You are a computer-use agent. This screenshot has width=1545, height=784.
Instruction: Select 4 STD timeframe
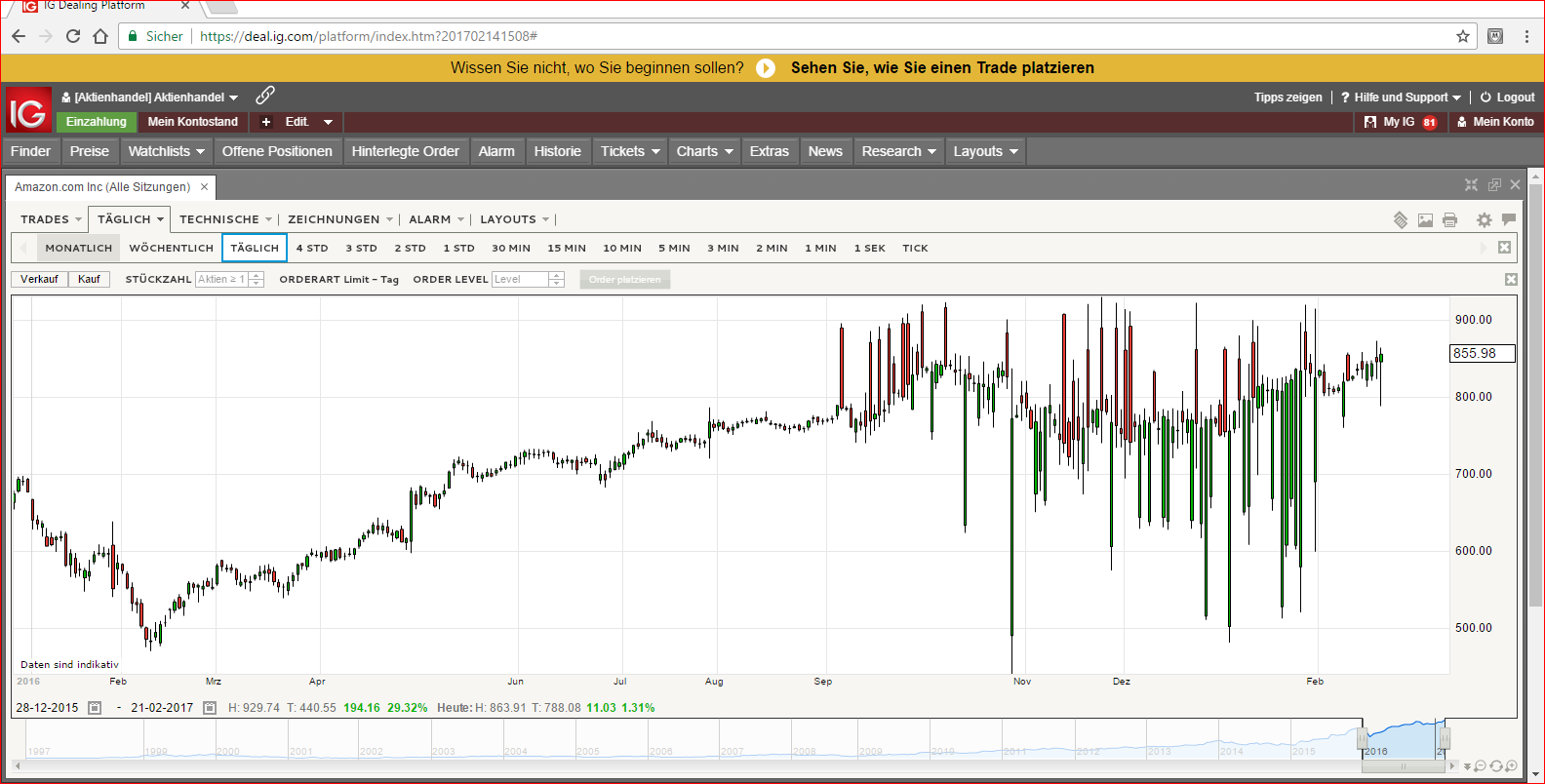coord(312,248)
